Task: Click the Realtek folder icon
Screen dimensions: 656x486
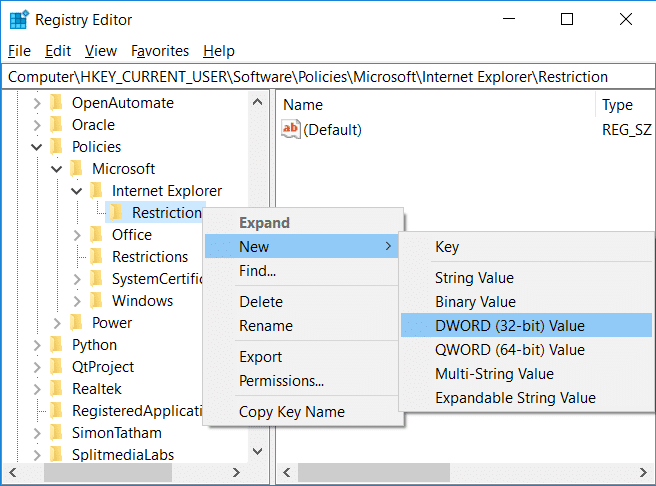Action: (x=56, y=389)
